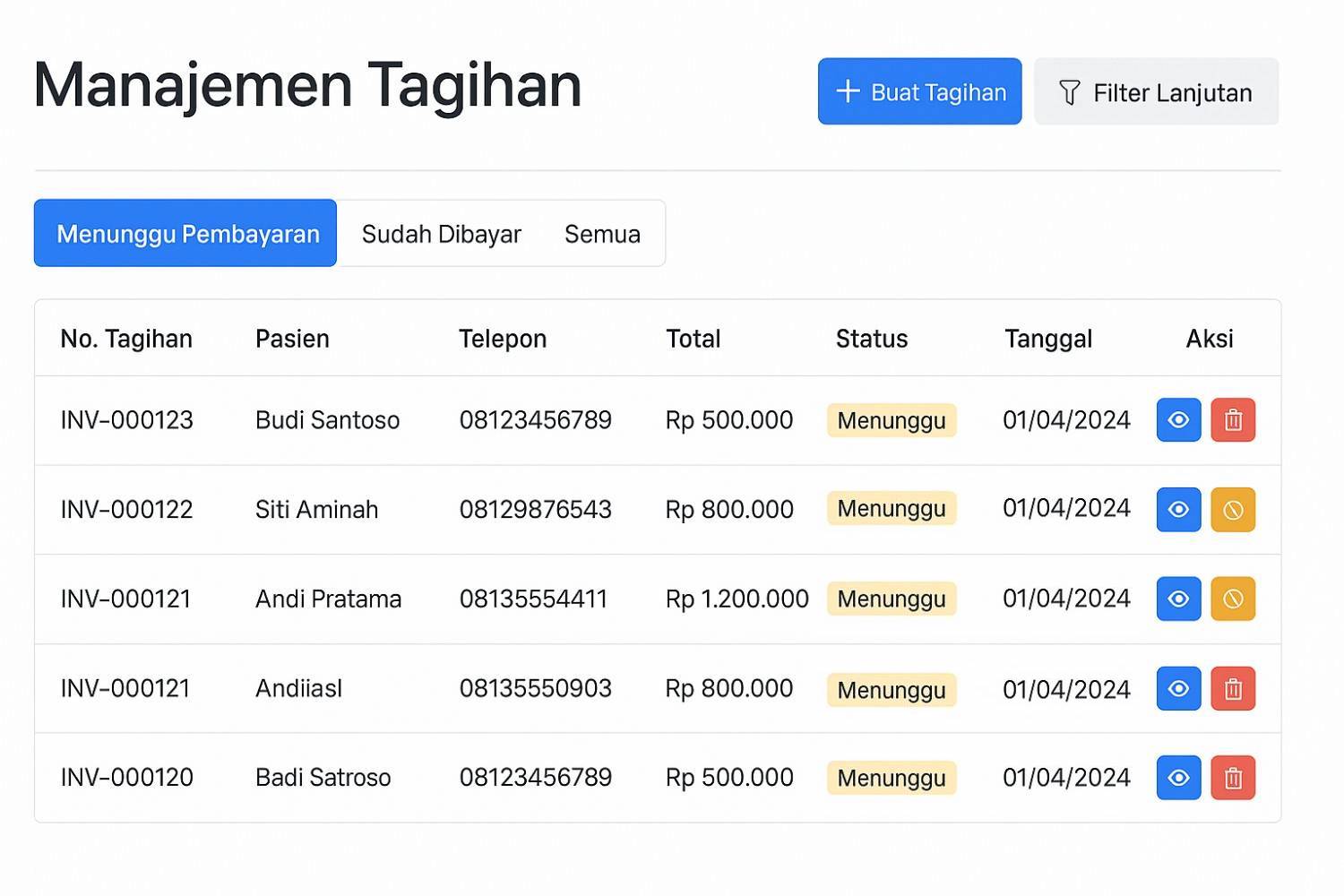This screenshot has height=896, width=1344.
Task: Show all invoices with the Semua tab
Action: tap(602, 234)
